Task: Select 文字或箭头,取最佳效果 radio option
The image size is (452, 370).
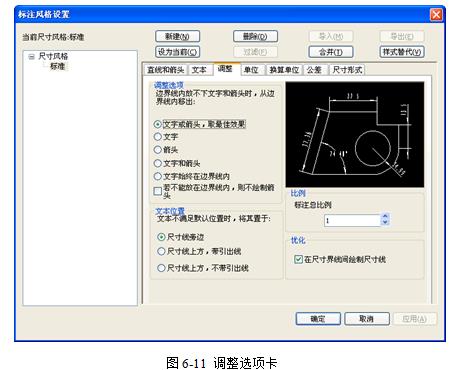Action: [200, 124]
